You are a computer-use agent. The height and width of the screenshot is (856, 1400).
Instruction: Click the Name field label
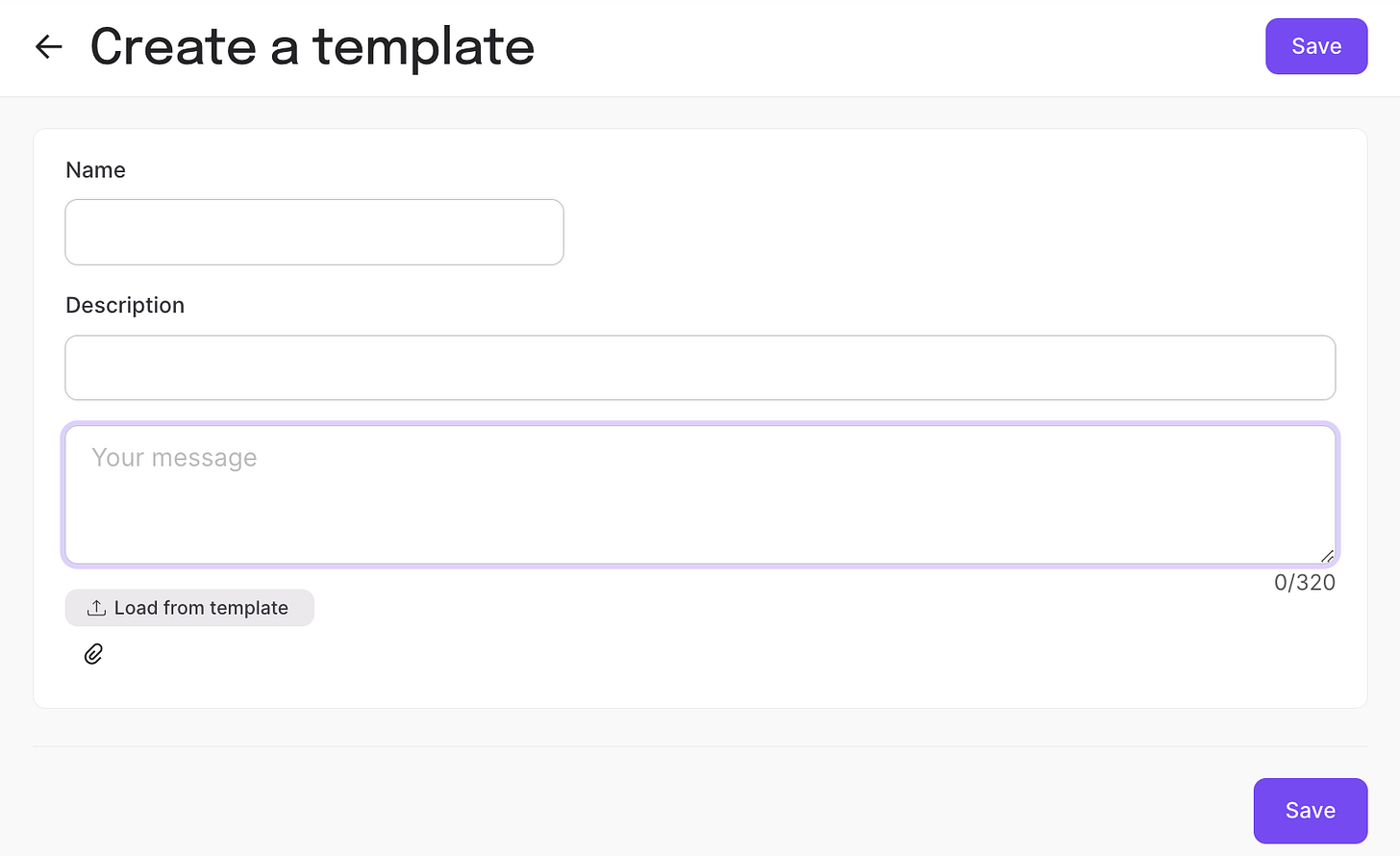95,170
